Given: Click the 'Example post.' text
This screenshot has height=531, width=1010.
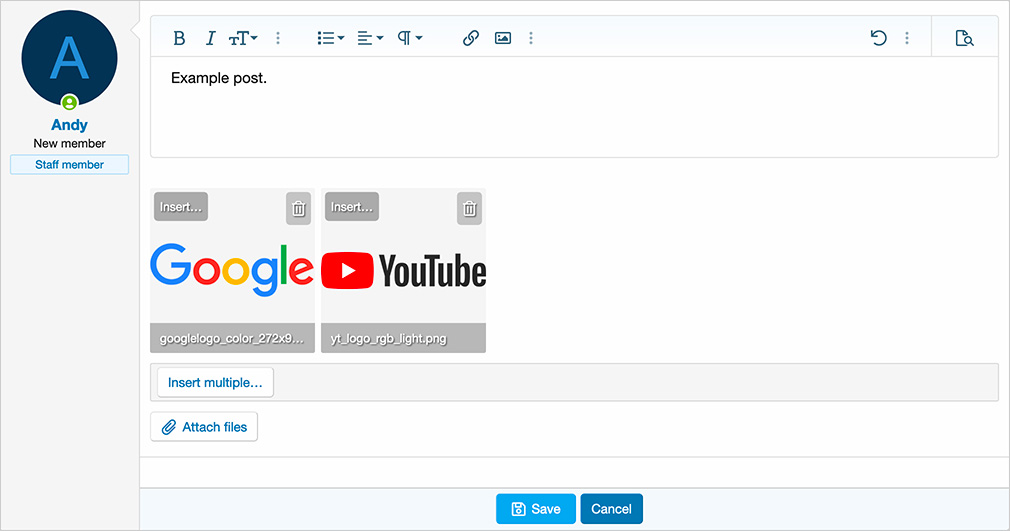Looking at the screenshot, I should click(x=219, y=79).
